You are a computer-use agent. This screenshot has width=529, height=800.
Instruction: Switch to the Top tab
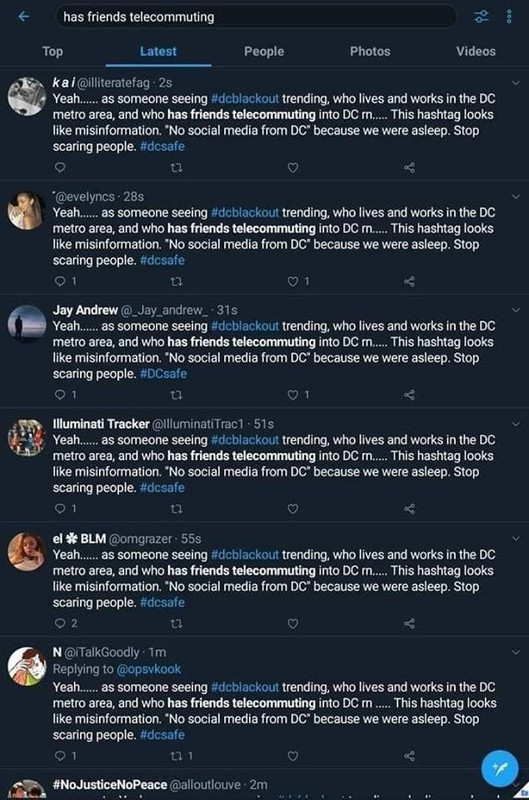53,52
